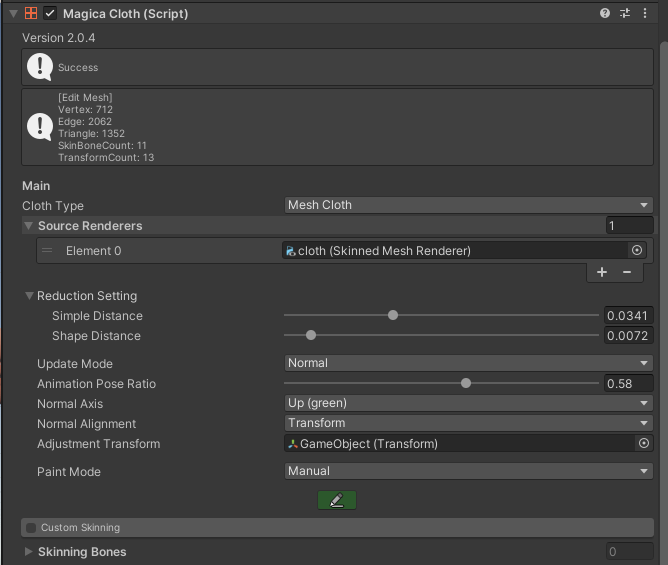Remove a Source Renderers element with minus

click(x=627, y=272)
